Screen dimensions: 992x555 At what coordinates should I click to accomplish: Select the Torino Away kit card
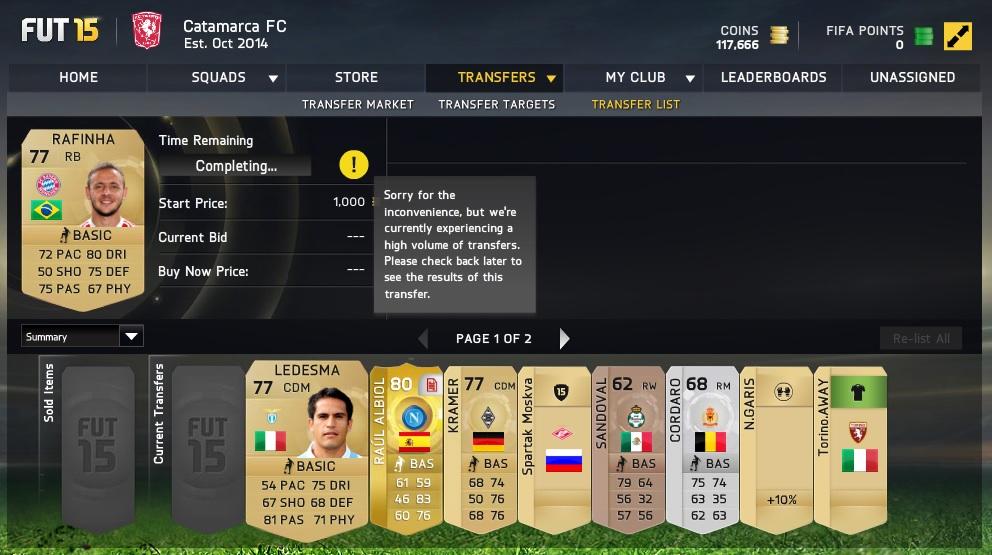pos(851,449)
